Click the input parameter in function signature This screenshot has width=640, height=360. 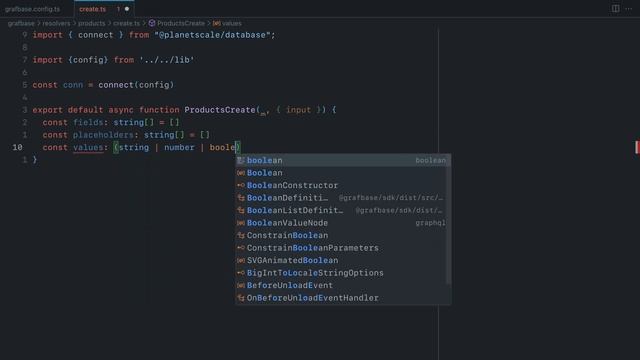tap(298, 110)
